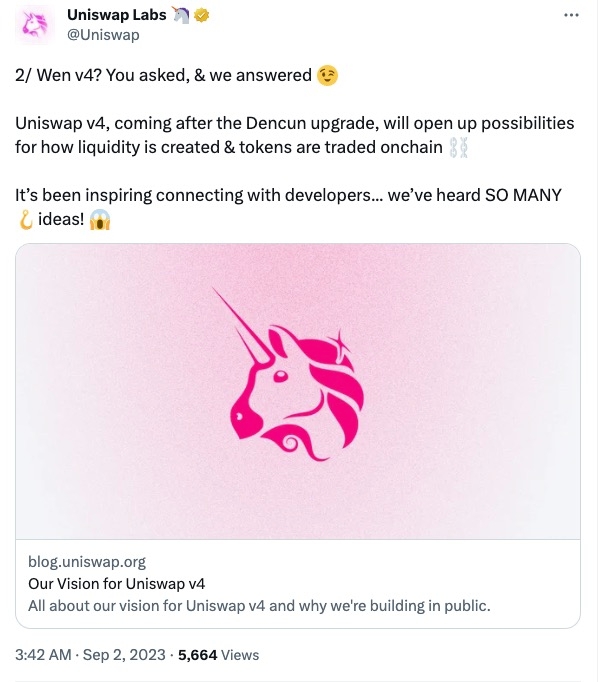The width and height of the screenshot is (603, 682).
Task: Click the 3:42 AM post time
Action: pos(43,655)
